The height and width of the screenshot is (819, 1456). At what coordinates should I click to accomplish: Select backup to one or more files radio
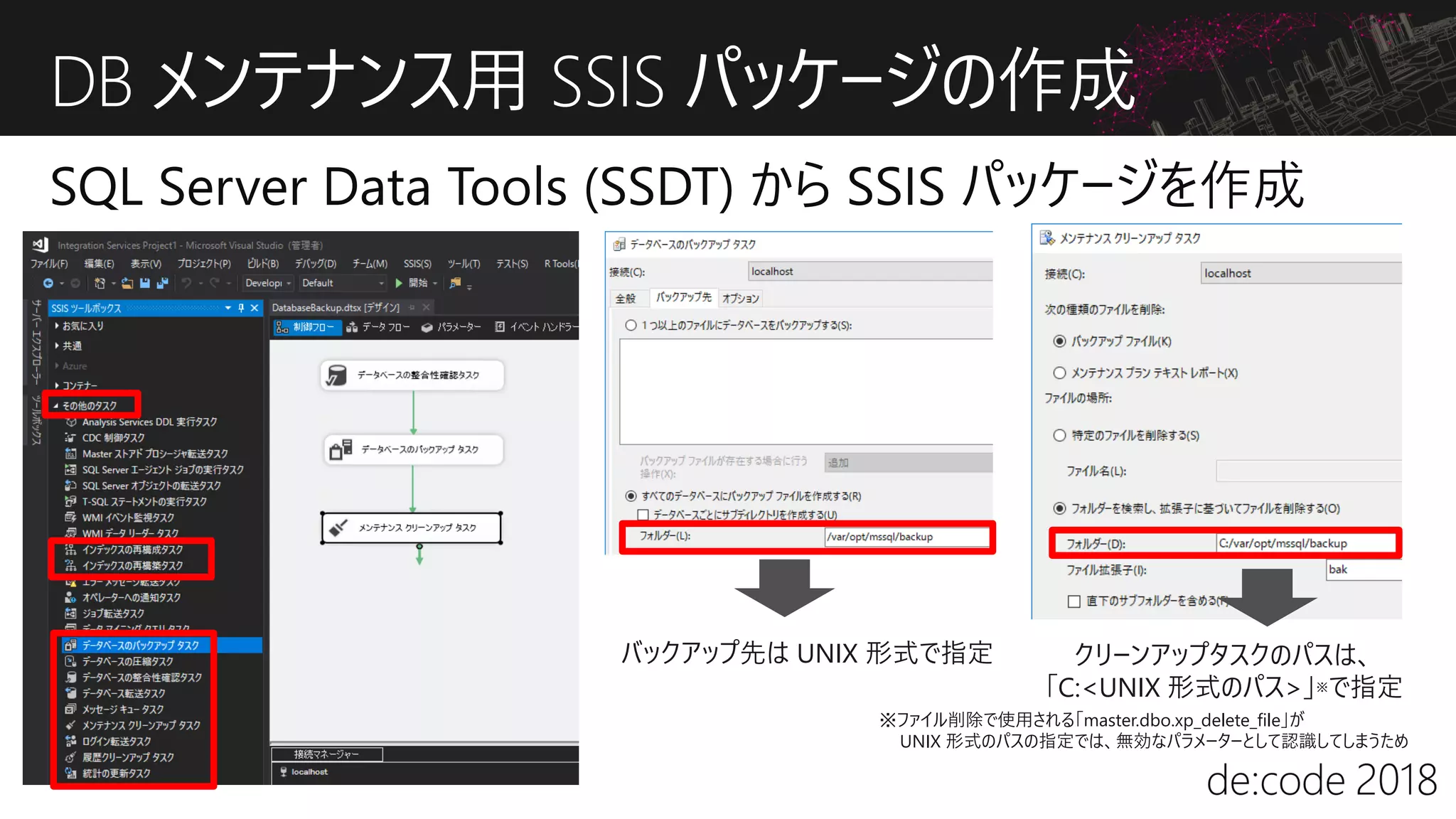coord(631,326)
